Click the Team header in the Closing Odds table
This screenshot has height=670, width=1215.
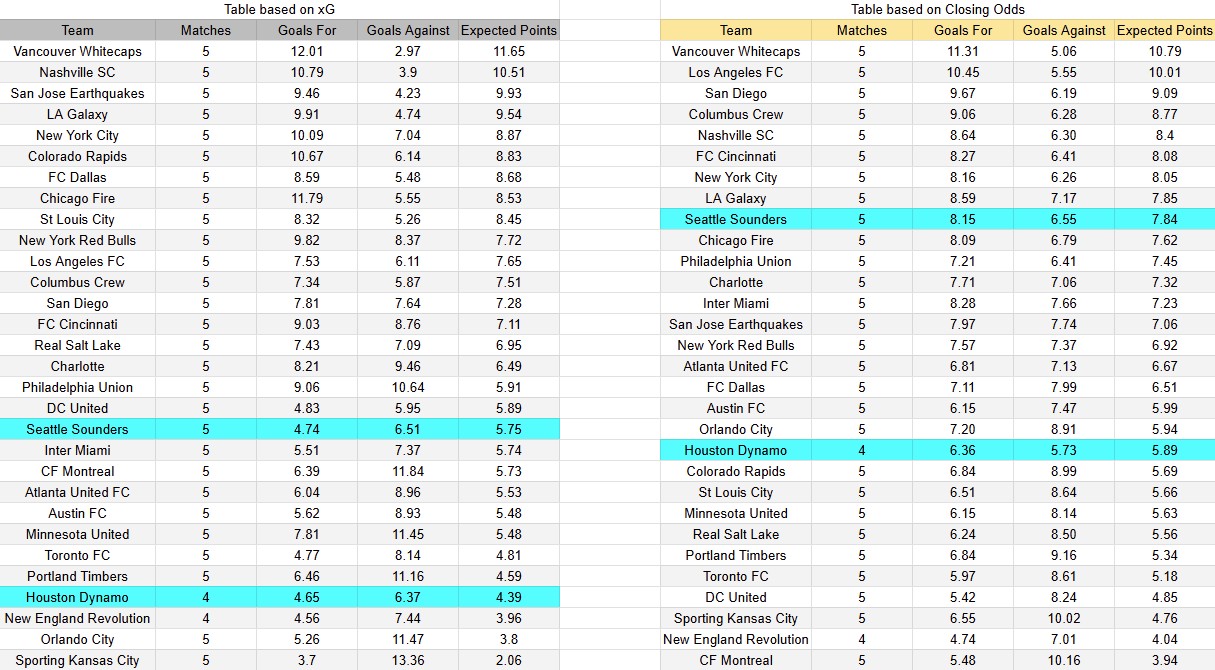pyautogui.click(x=735, y=30)
